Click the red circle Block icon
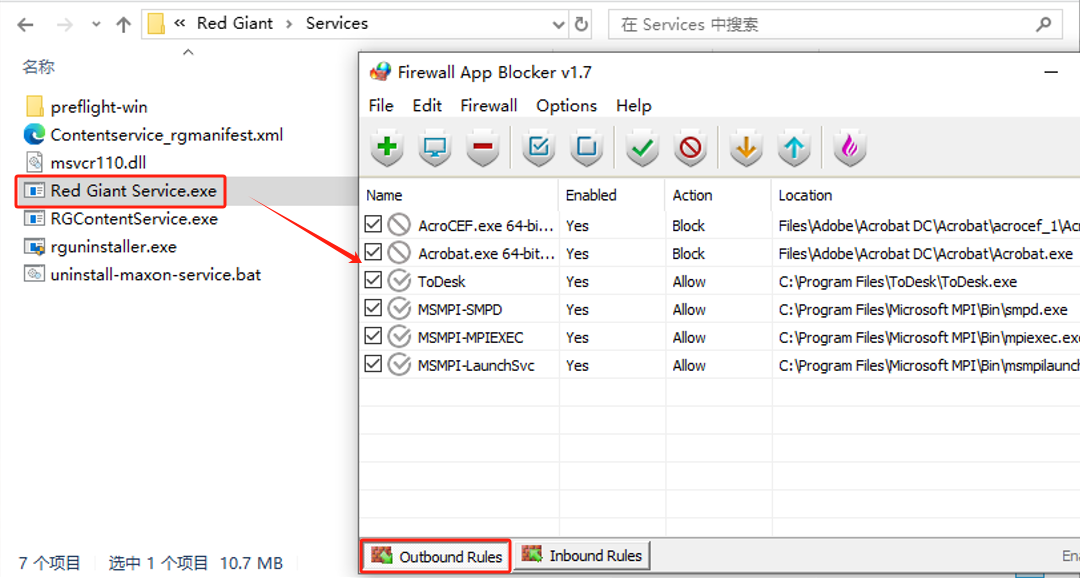Viewport: 1080px width, 578px height. (x=690, y=147)
